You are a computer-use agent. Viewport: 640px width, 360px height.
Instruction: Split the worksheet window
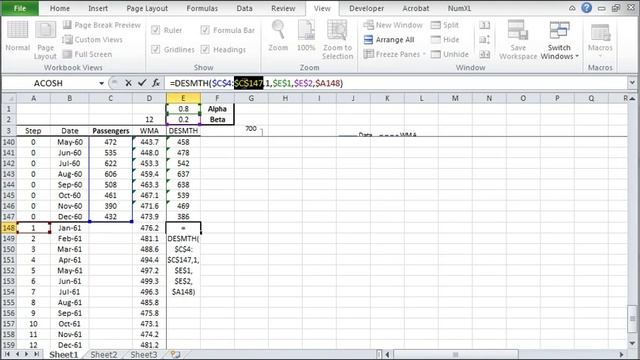445,25
